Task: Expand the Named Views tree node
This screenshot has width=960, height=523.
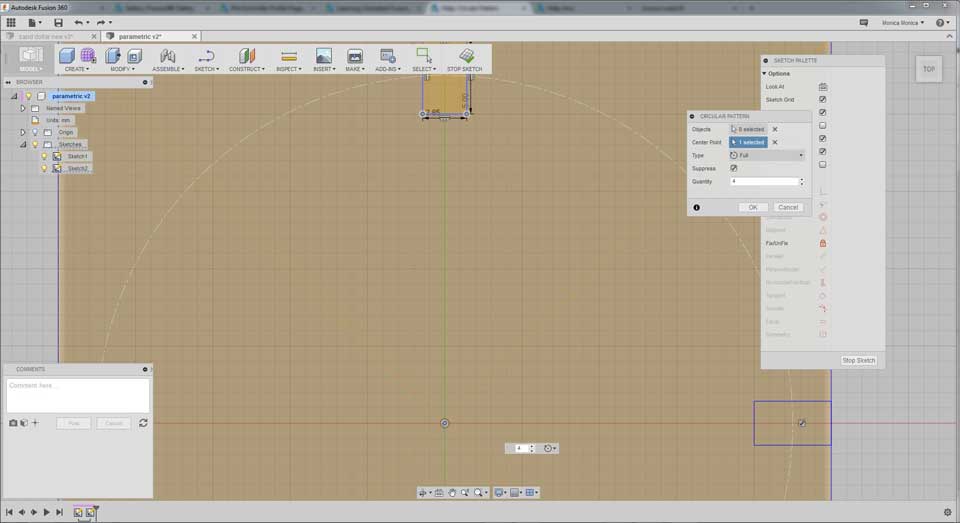Action: click(23, 108)
